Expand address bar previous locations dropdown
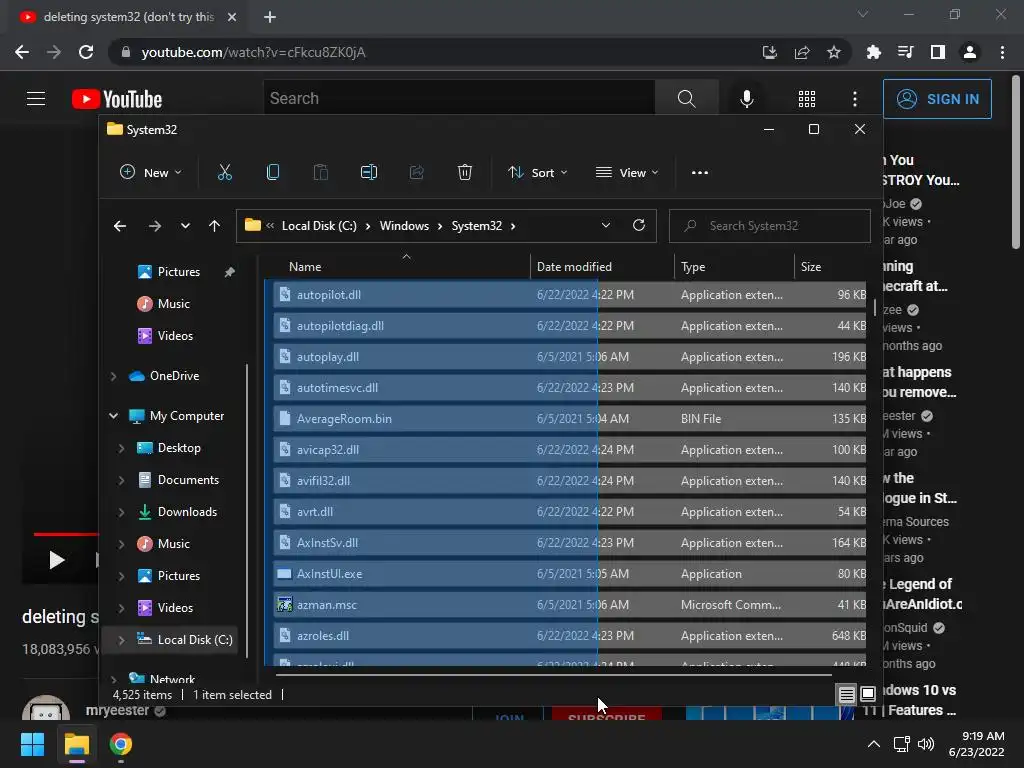 tap(605, 225)
